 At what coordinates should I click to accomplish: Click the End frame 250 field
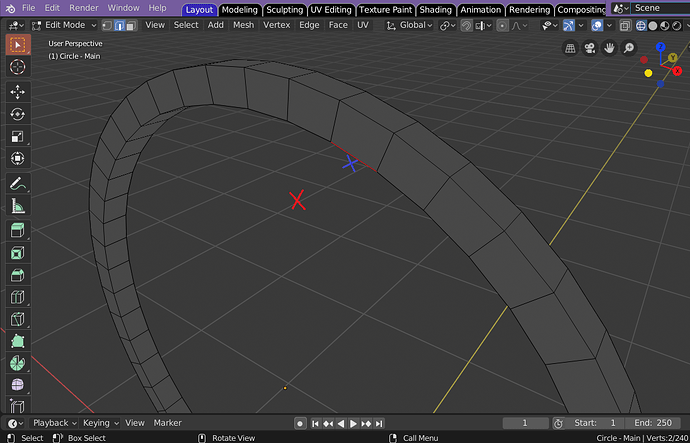[653, 423]
